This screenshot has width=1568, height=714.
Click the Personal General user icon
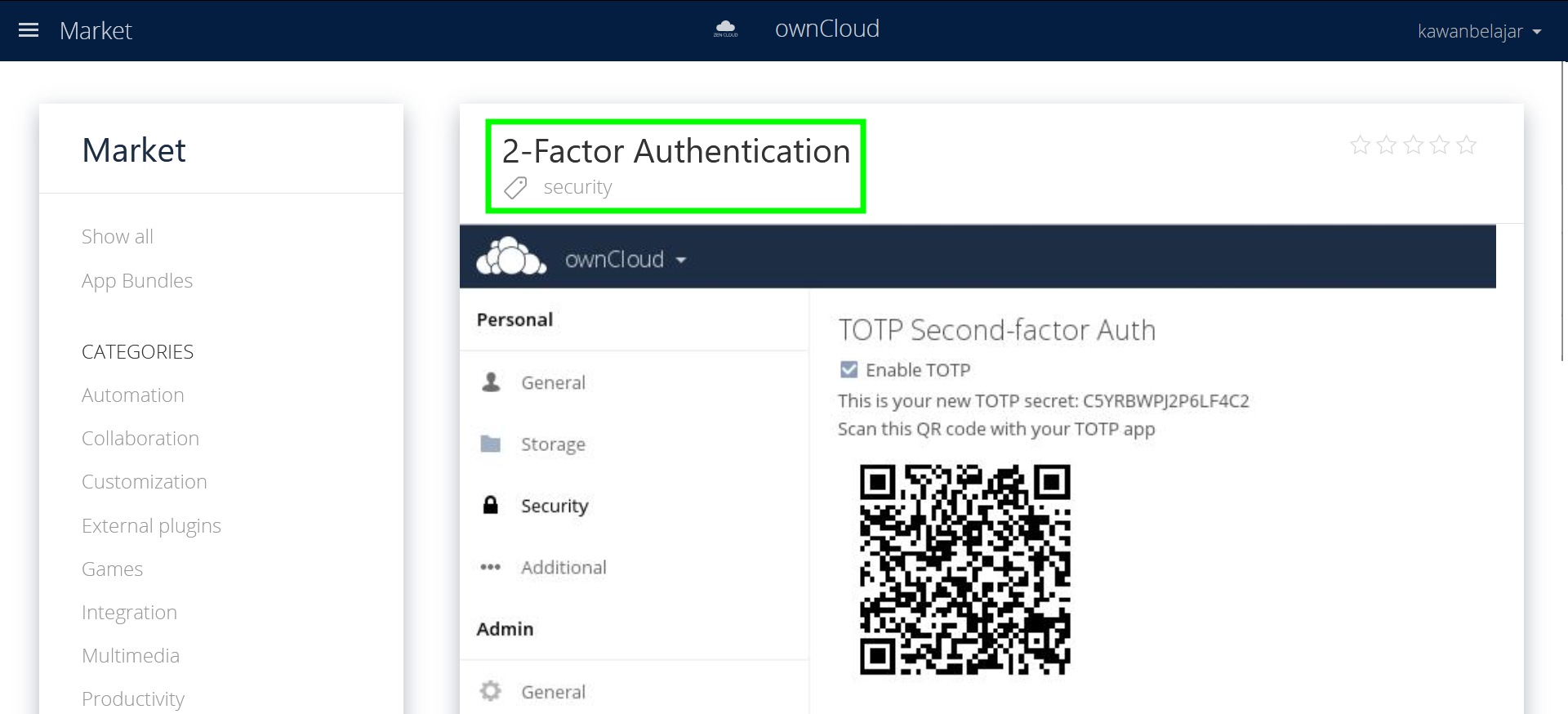(491, 382)
